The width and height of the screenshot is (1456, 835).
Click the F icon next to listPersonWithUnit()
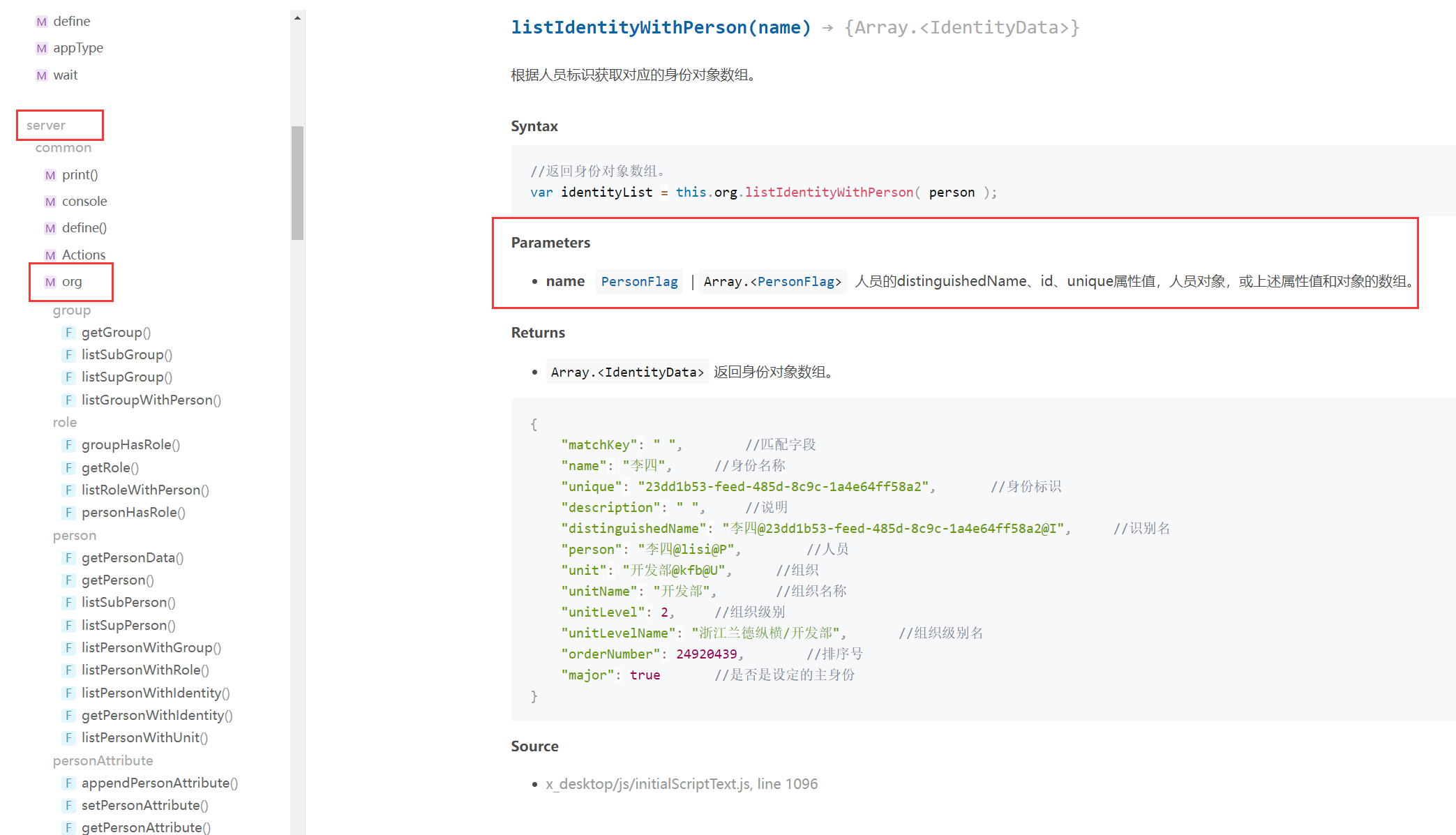tap(68, 738)
